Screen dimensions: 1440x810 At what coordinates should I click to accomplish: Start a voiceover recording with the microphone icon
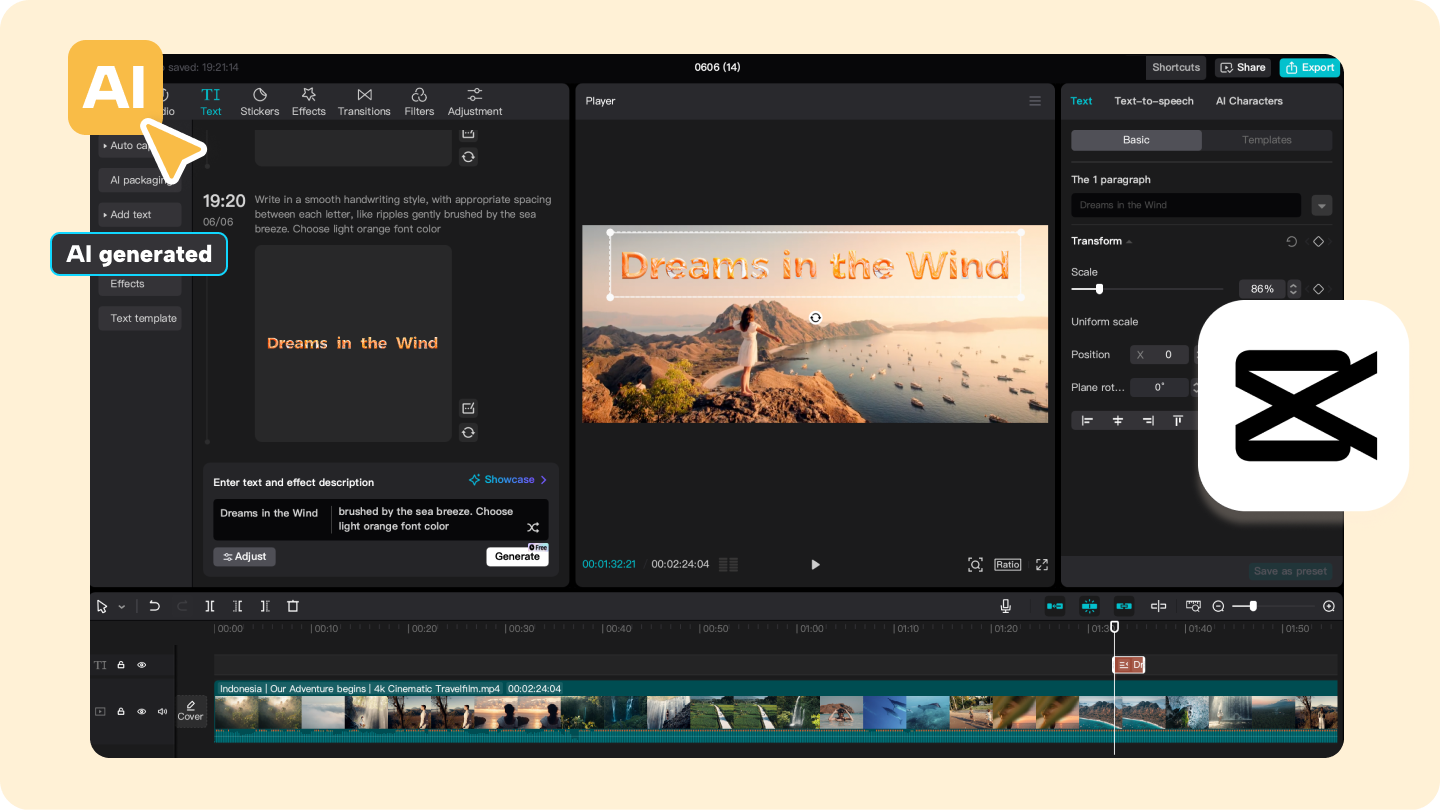point(1005,605)
